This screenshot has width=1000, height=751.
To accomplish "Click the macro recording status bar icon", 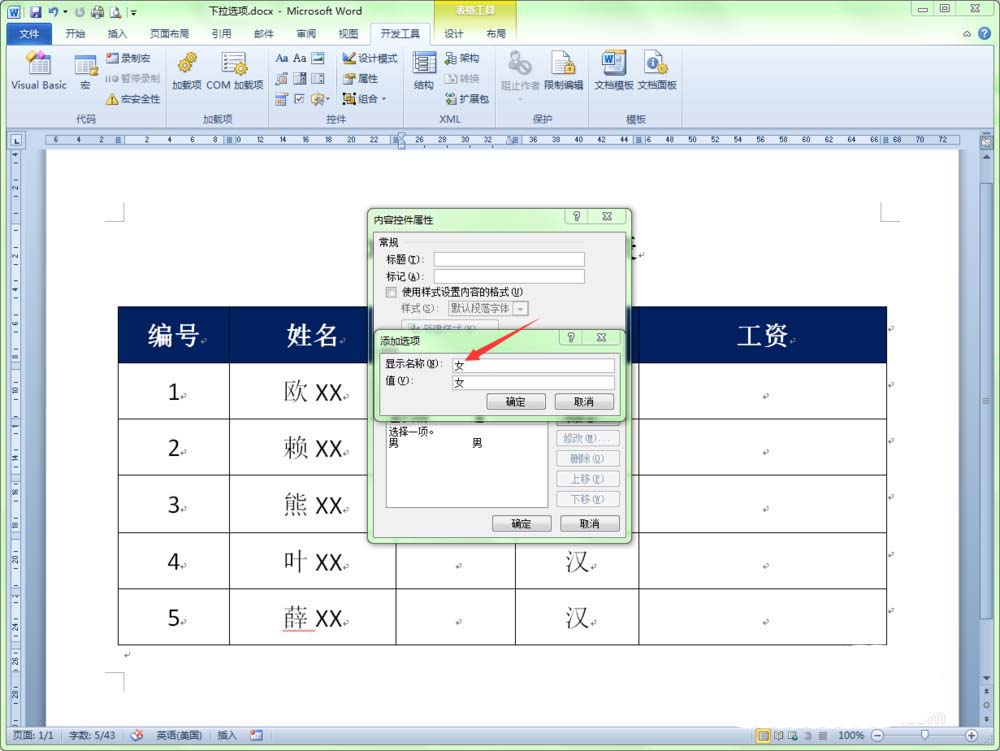I will pyautogui.click(x=256, y=735).
